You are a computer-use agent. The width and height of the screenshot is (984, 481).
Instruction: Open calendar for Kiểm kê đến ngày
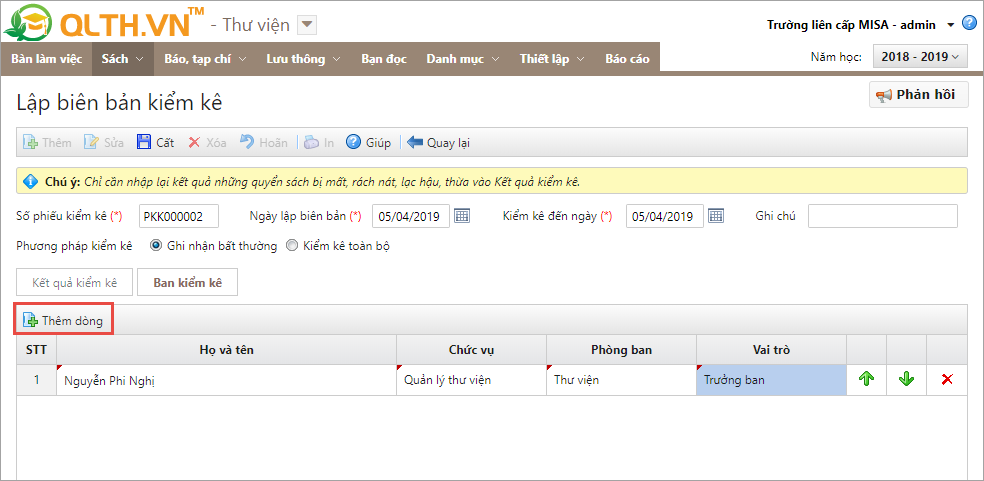716,216
